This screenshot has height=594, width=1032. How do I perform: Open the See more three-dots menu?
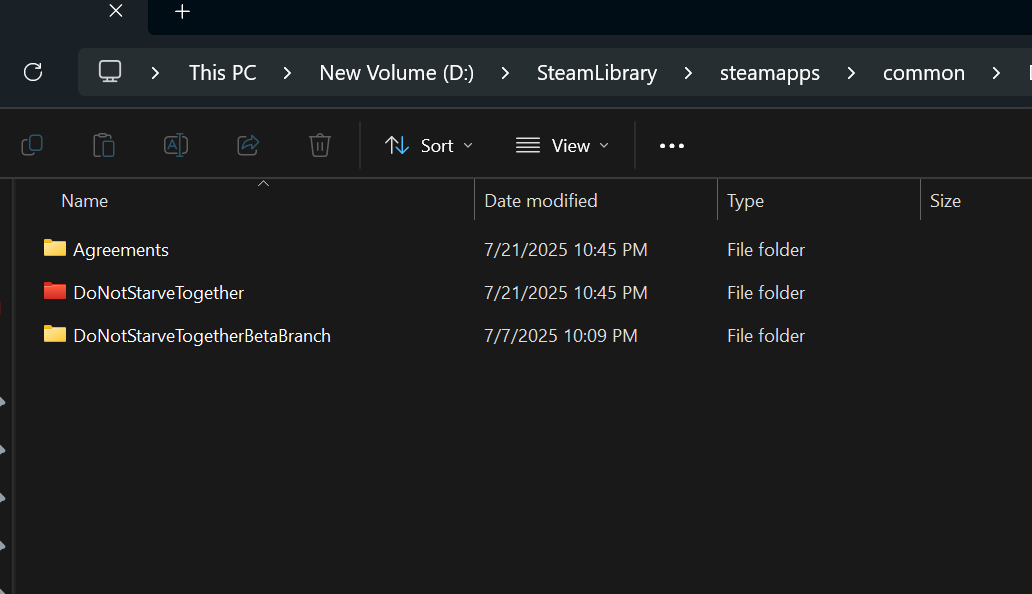[672, 145]
